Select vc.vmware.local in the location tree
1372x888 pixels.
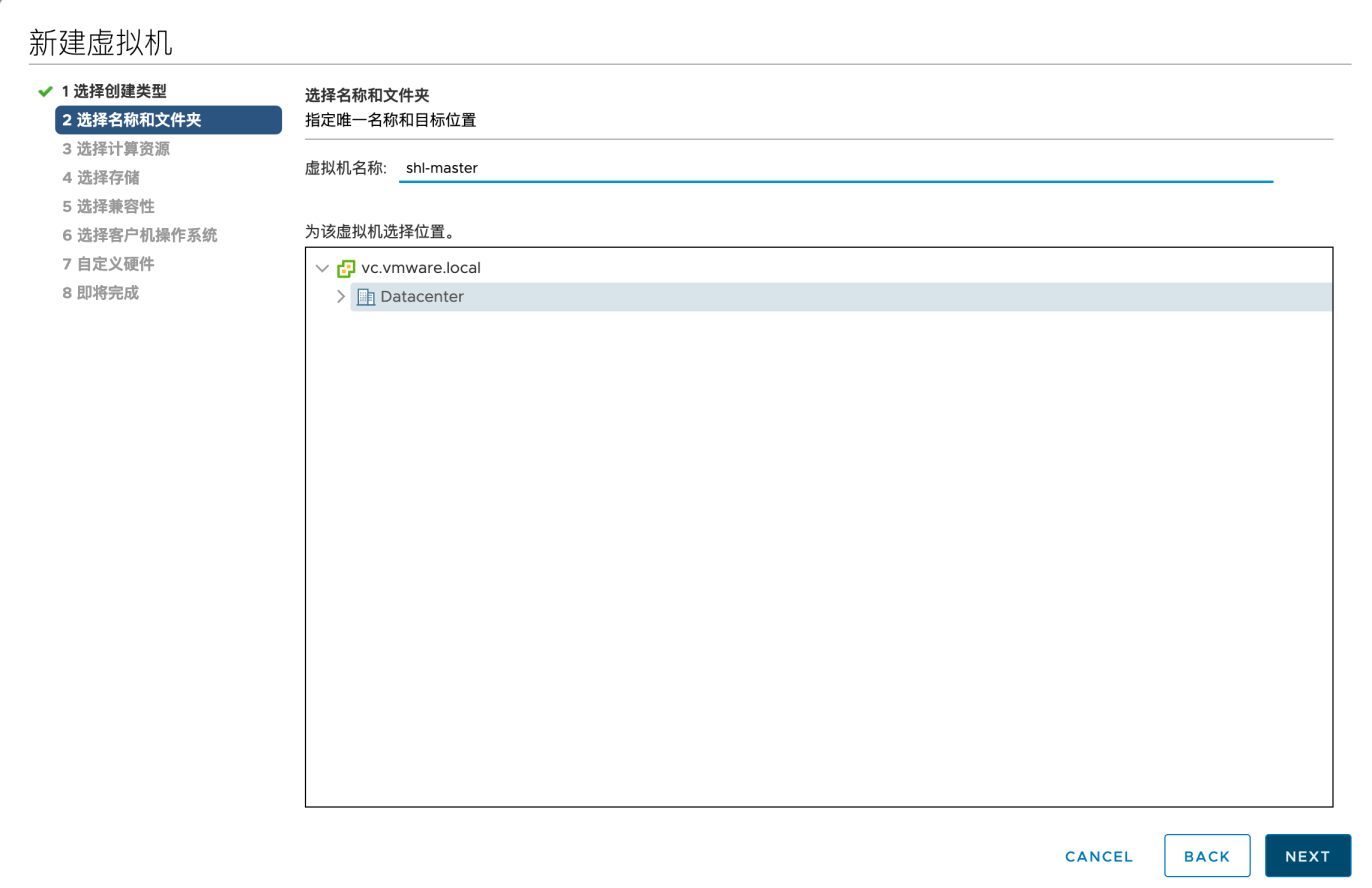(421, 268)
